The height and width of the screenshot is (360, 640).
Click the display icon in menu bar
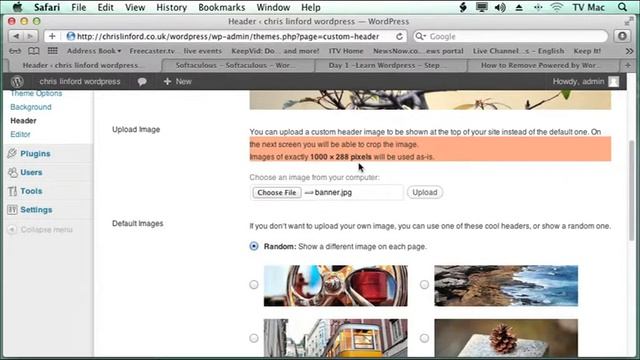482,7
